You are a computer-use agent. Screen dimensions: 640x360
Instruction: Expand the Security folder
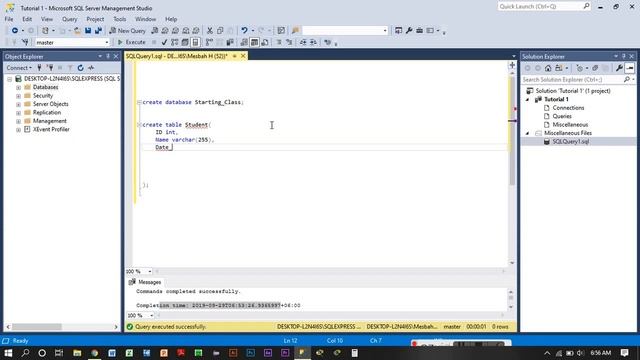pyautogui.click(x=18, y=96)
